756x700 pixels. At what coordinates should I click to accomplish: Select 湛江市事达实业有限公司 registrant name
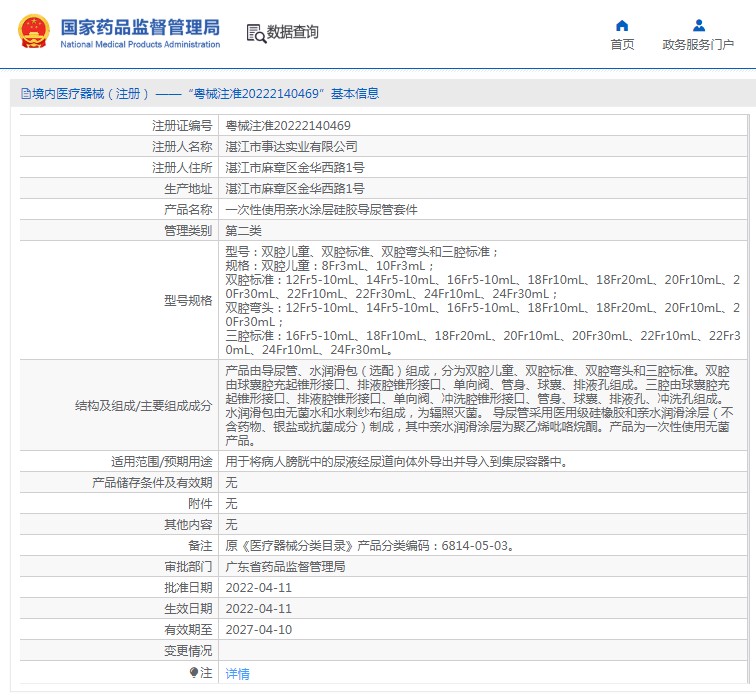291,147
